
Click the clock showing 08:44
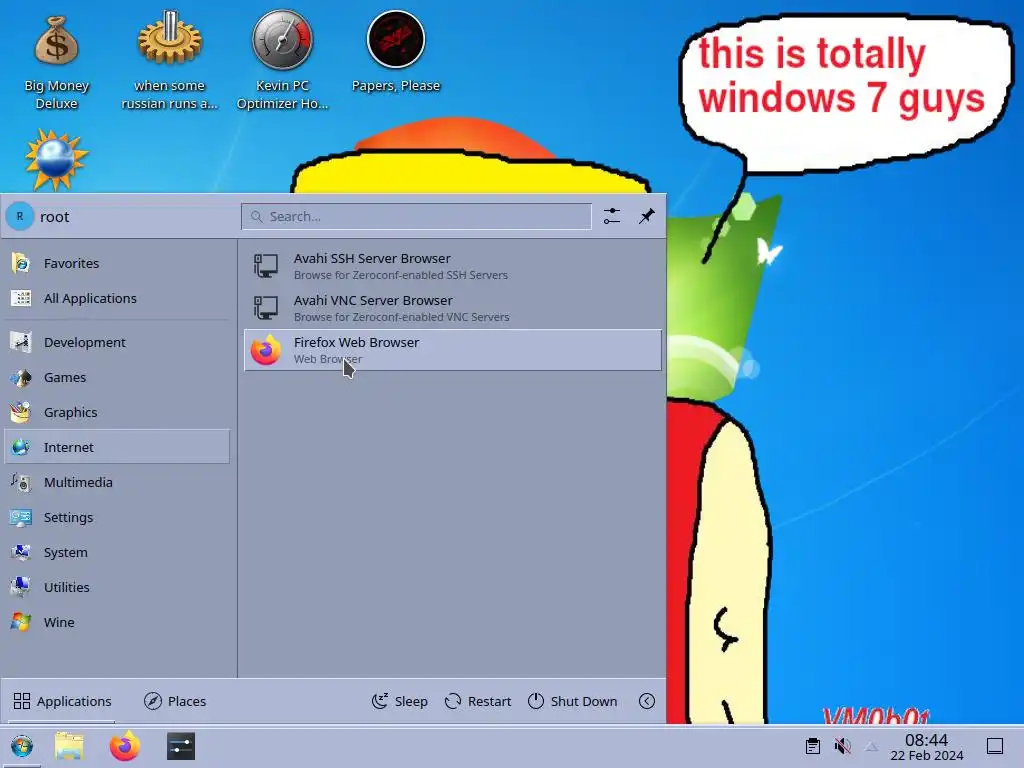click(x=927, y=746)
